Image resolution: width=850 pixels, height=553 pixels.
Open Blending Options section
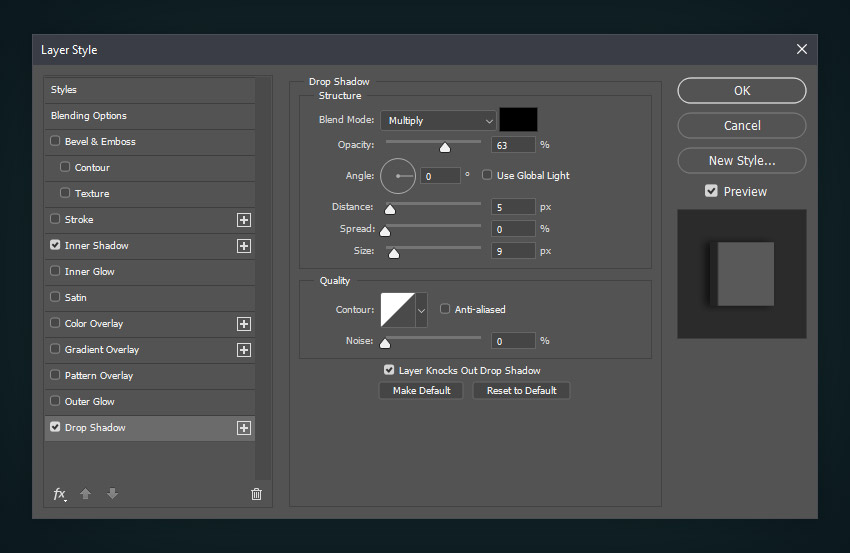(150, 116)
